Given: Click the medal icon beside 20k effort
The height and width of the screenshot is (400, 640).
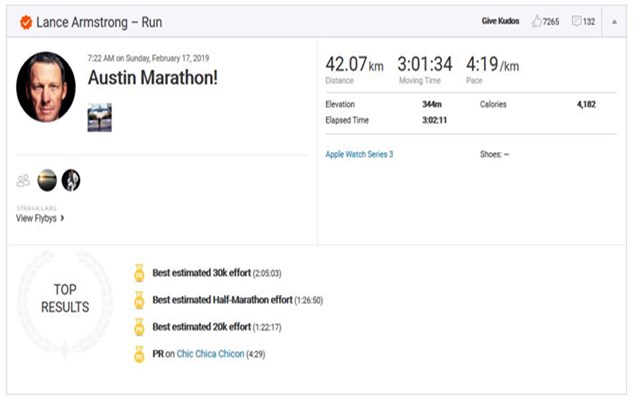Looking at the screenshot, I should tap(139, 327).
